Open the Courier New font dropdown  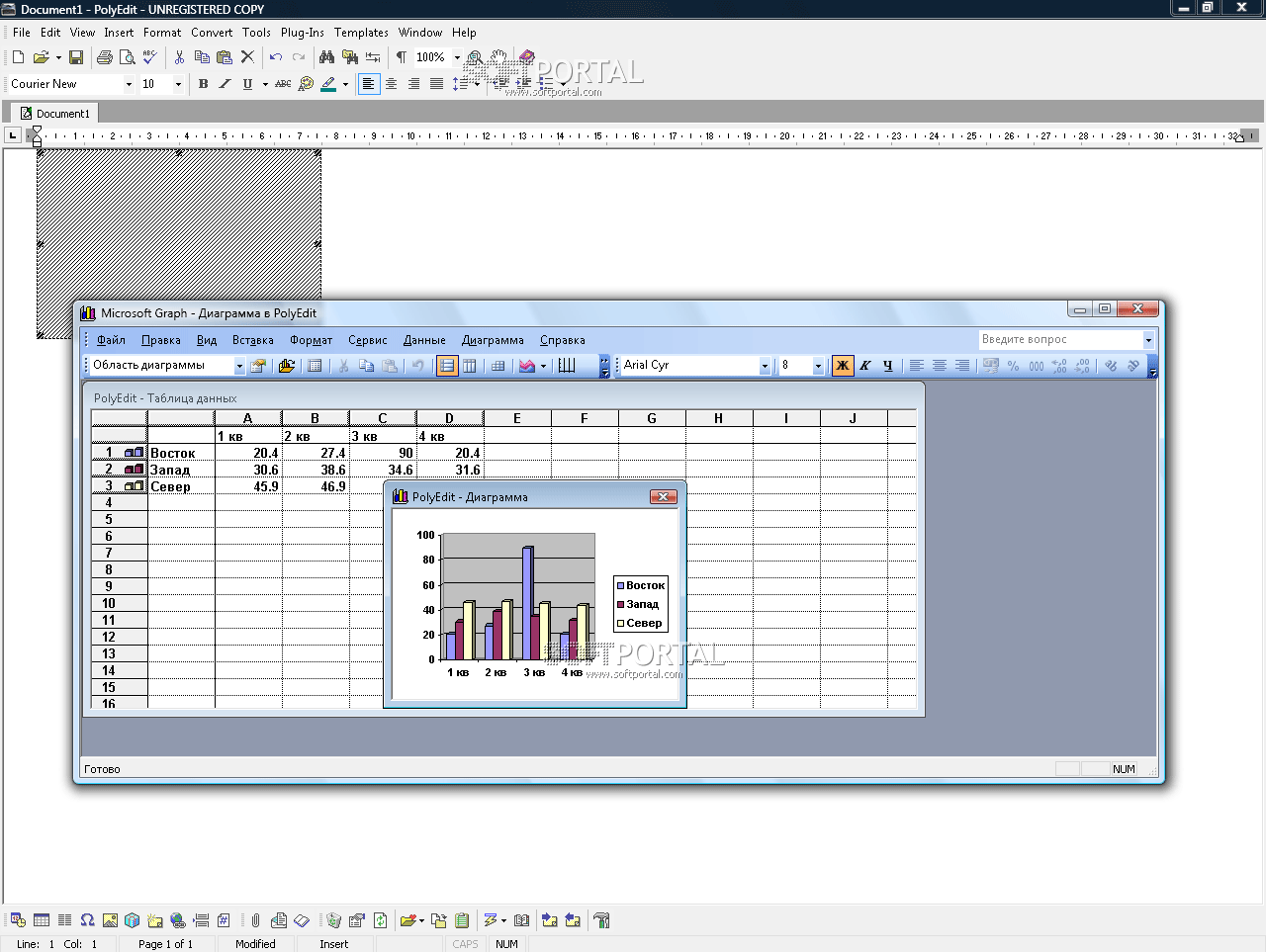[129, 84]
